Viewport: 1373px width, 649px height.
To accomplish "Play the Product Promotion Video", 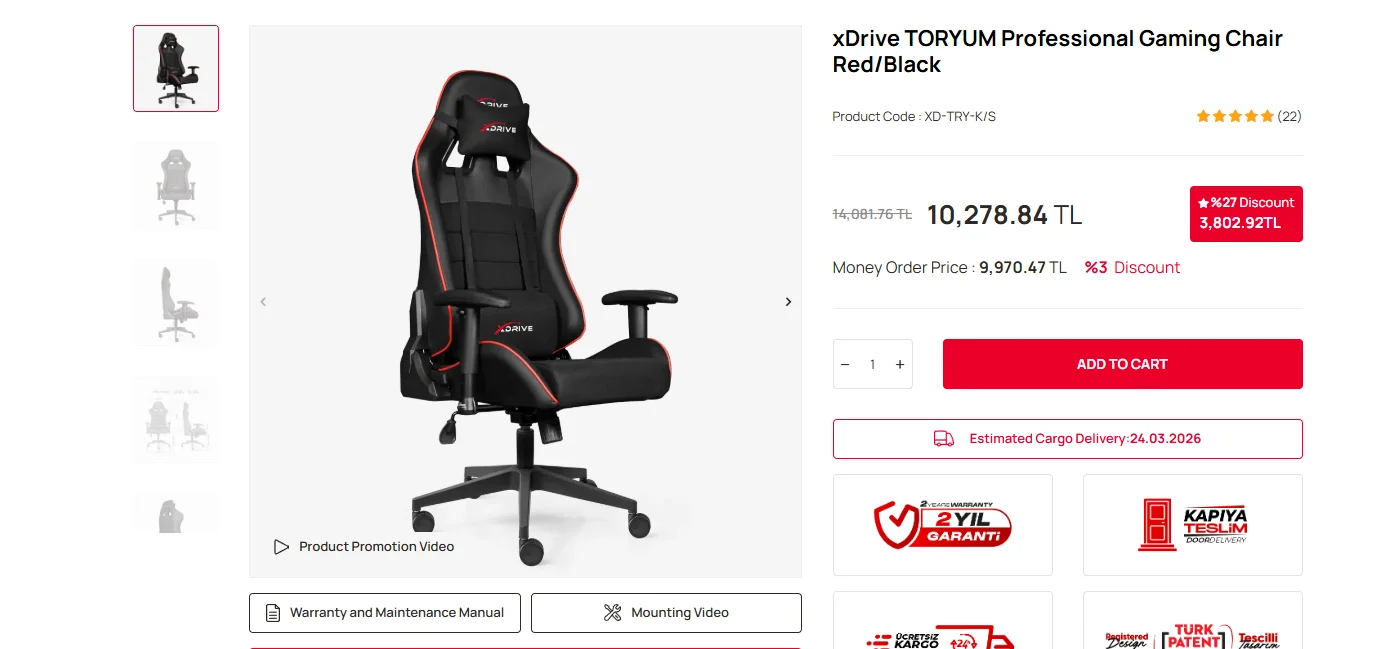I will 364,547.
